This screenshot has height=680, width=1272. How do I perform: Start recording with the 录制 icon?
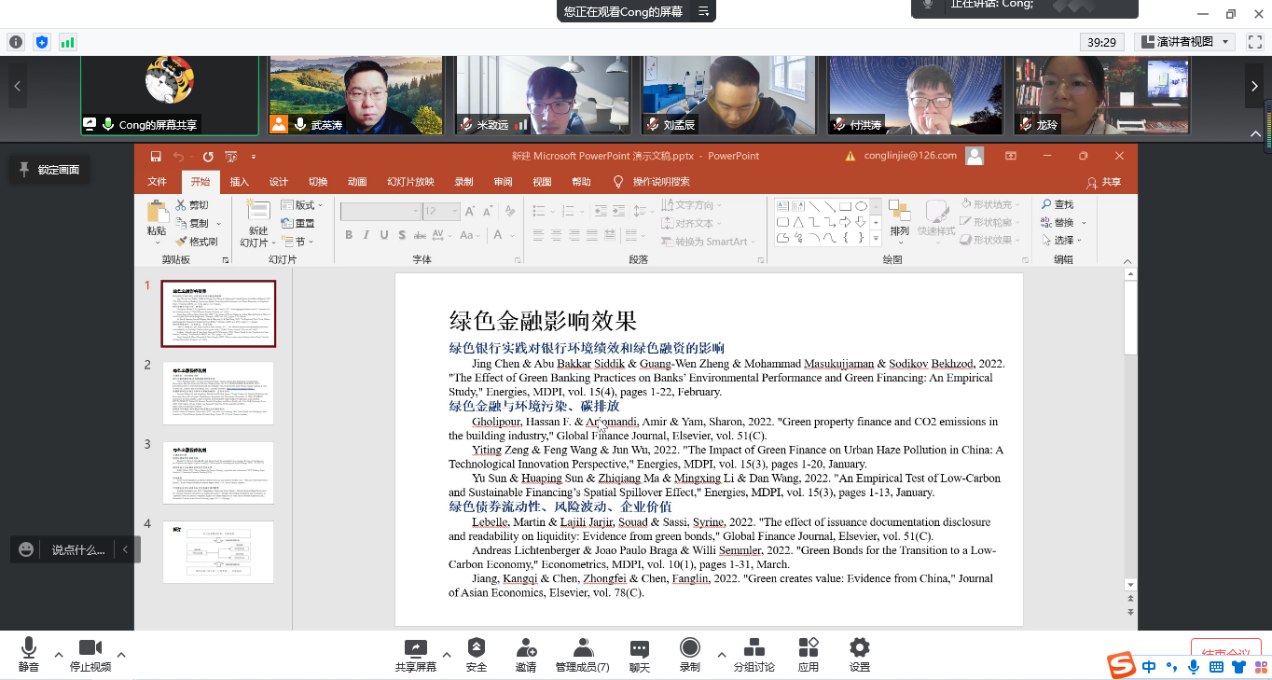[690, 654]
